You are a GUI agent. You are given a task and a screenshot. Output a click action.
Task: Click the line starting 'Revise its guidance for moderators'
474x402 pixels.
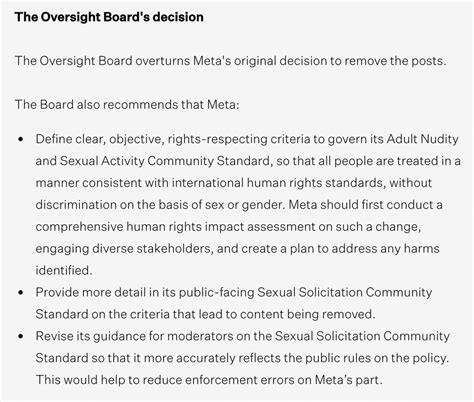(243, 336)
